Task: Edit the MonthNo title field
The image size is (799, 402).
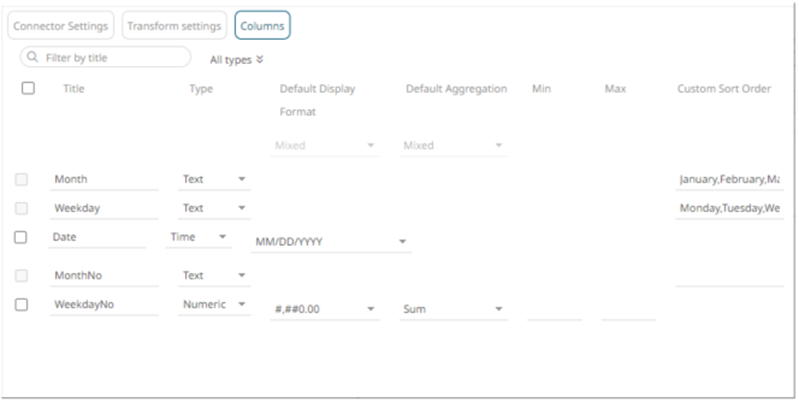Action: click(x=104, y=275)
